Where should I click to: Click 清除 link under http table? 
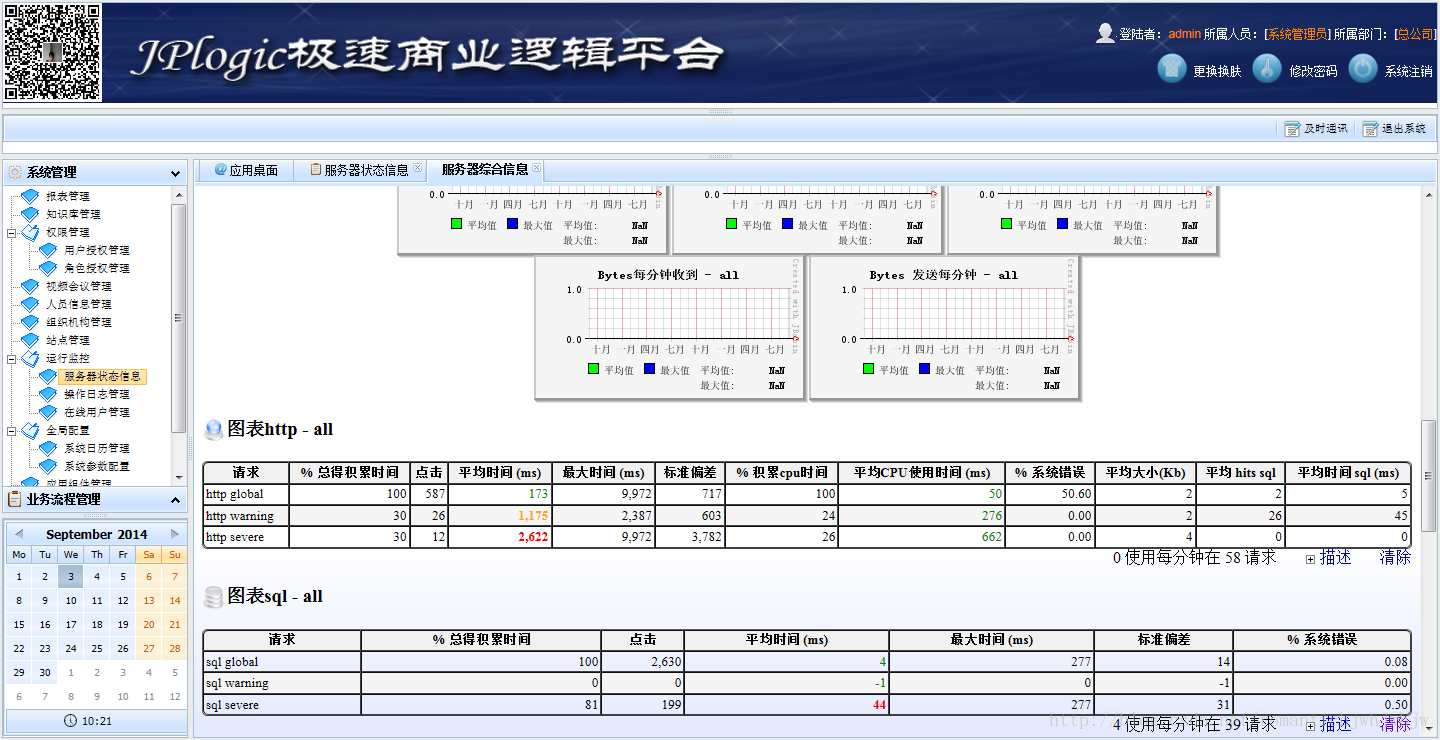point(1395,558)
